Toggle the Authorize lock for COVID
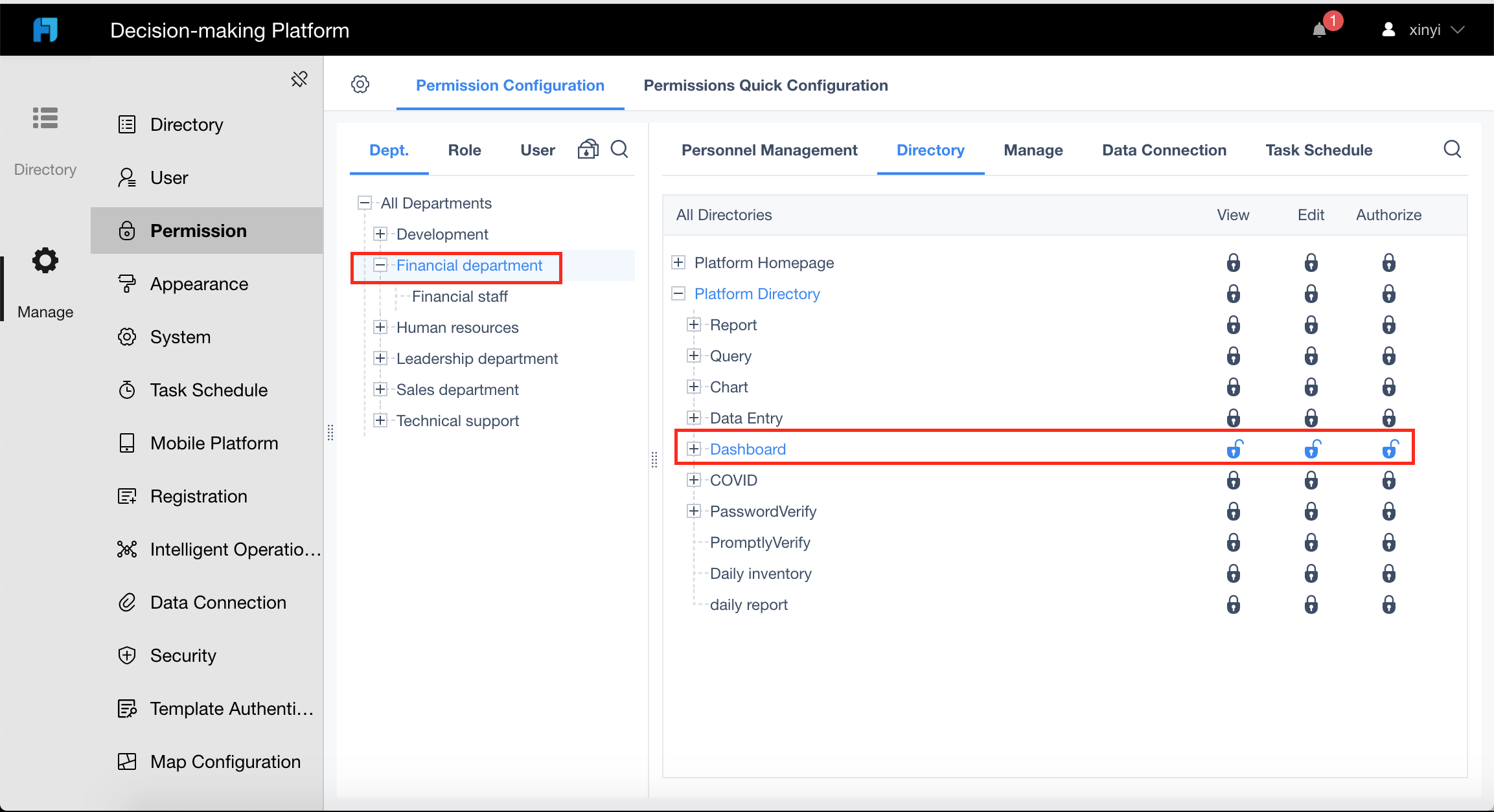 pyautogui.click(x=1389, y=480)
